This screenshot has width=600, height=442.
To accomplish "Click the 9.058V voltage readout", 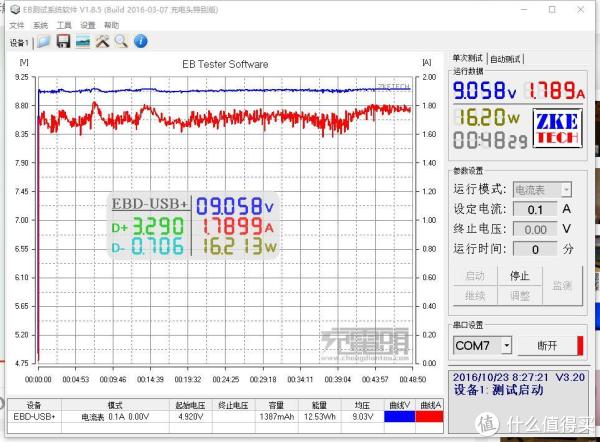I will [x=484, y=91].
